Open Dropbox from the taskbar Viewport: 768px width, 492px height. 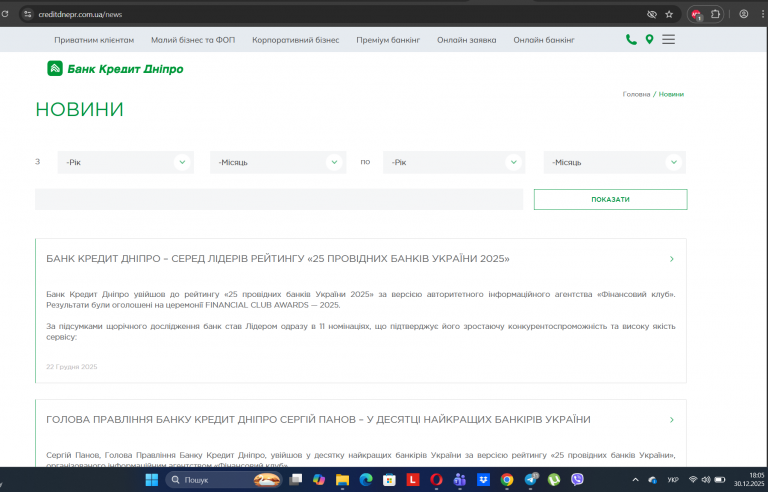coord(483,480)
